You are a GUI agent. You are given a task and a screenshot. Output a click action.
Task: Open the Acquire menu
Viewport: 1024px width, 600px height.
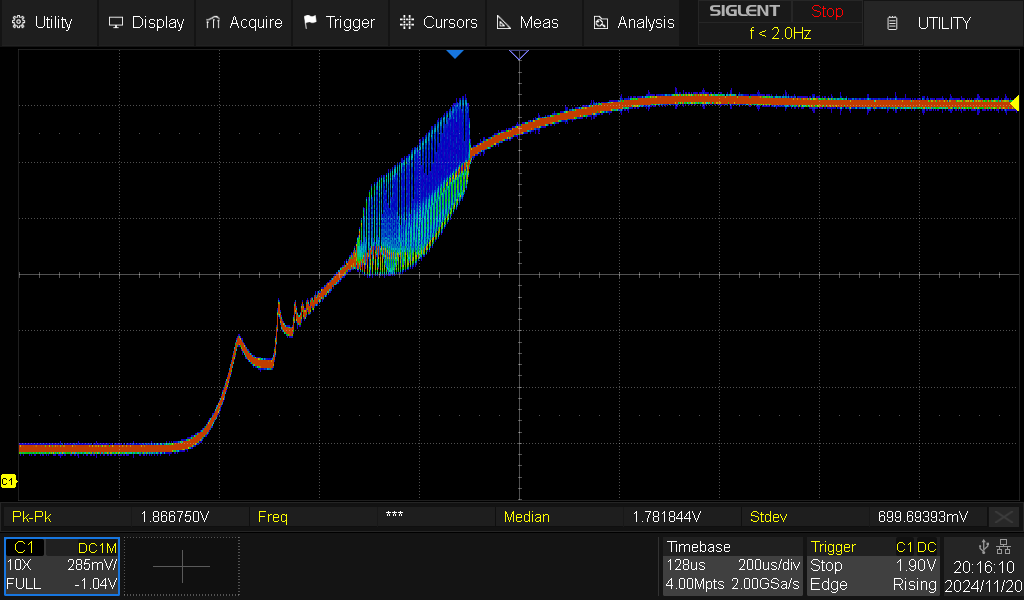pyautogui.click(x=244, y=22)
